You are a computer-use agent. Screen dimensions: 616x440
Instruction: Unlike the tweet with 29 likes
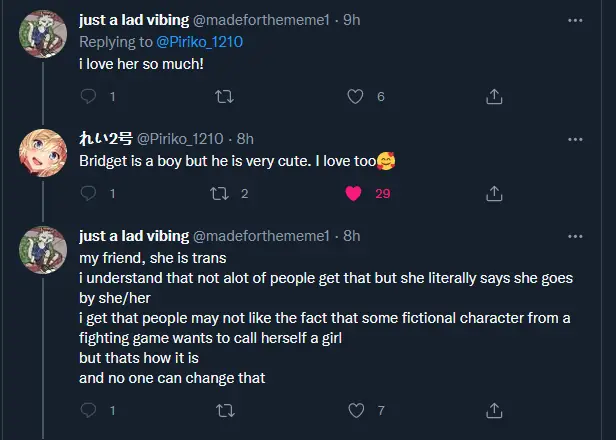[354, 194]
